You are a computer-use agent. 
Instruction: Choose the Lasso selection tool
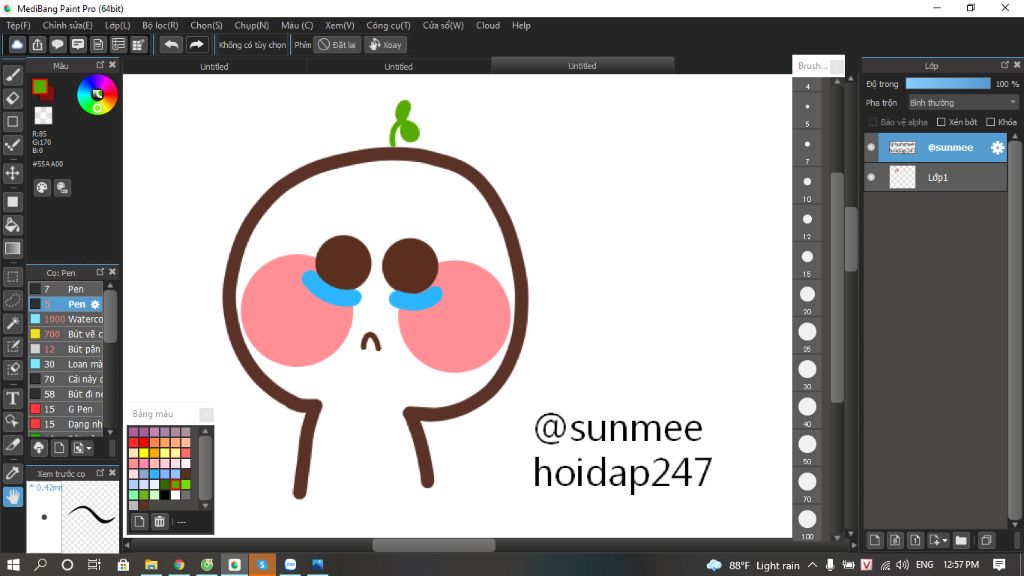[12, 300]
